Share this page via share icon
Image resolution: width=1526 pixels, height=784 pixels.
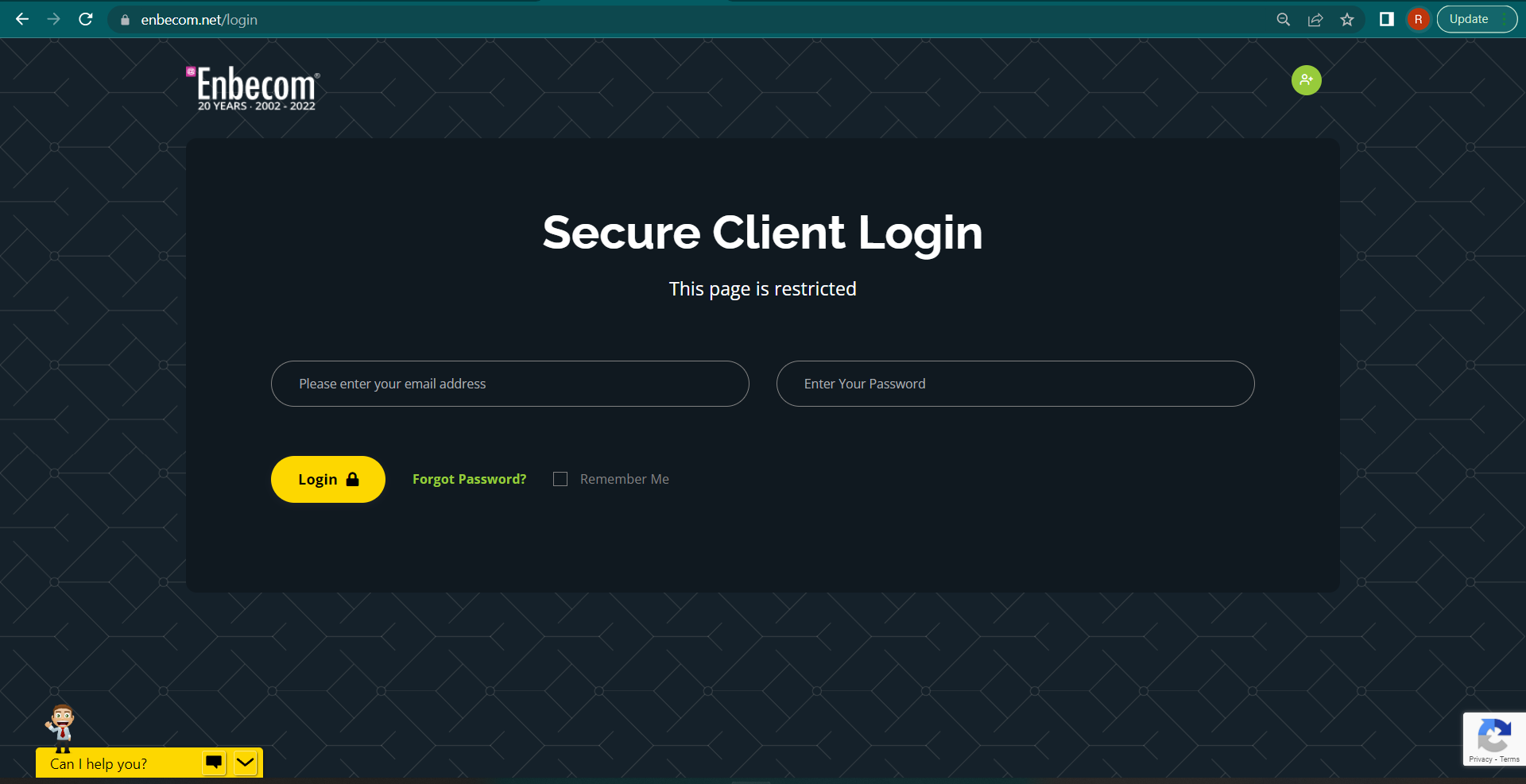(x=1315, y=20)
